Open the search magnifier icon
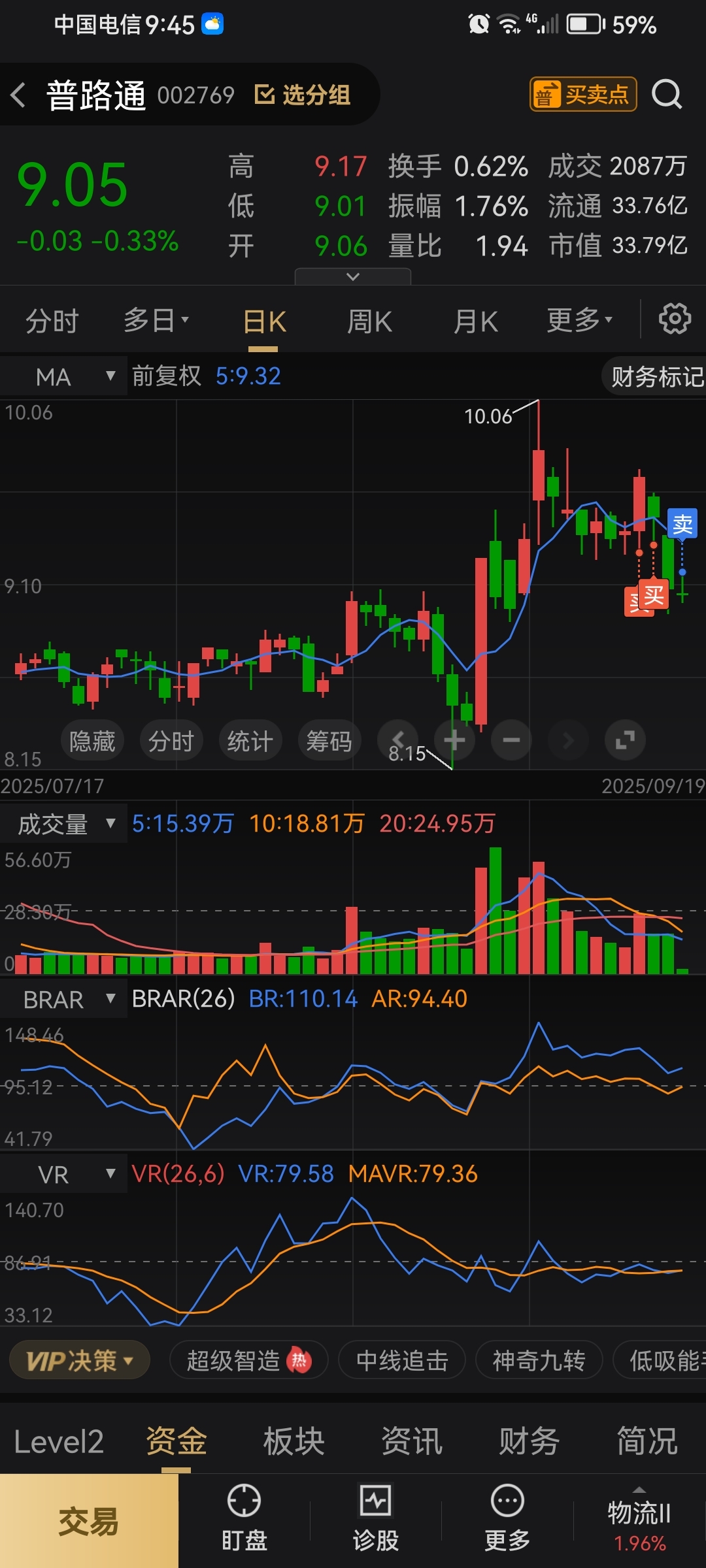706x1568 pixels. (667, 95)
